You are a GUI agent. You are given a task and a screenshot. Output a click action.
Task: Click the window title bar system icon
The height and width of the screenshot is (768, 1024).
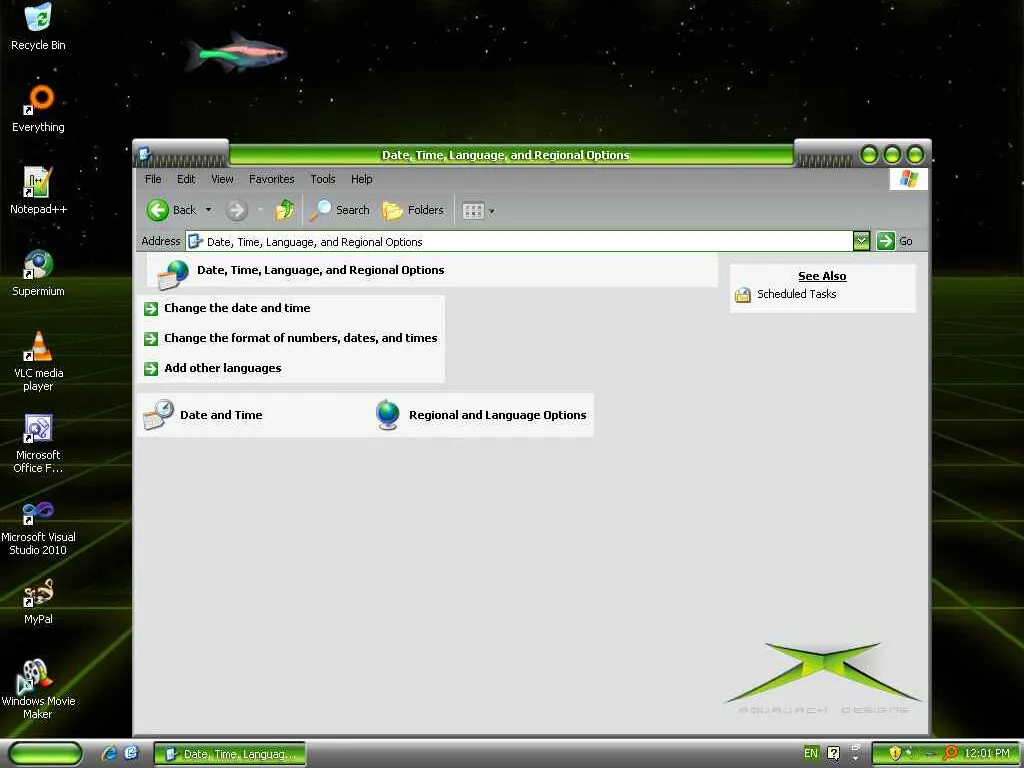click(146, 154)
